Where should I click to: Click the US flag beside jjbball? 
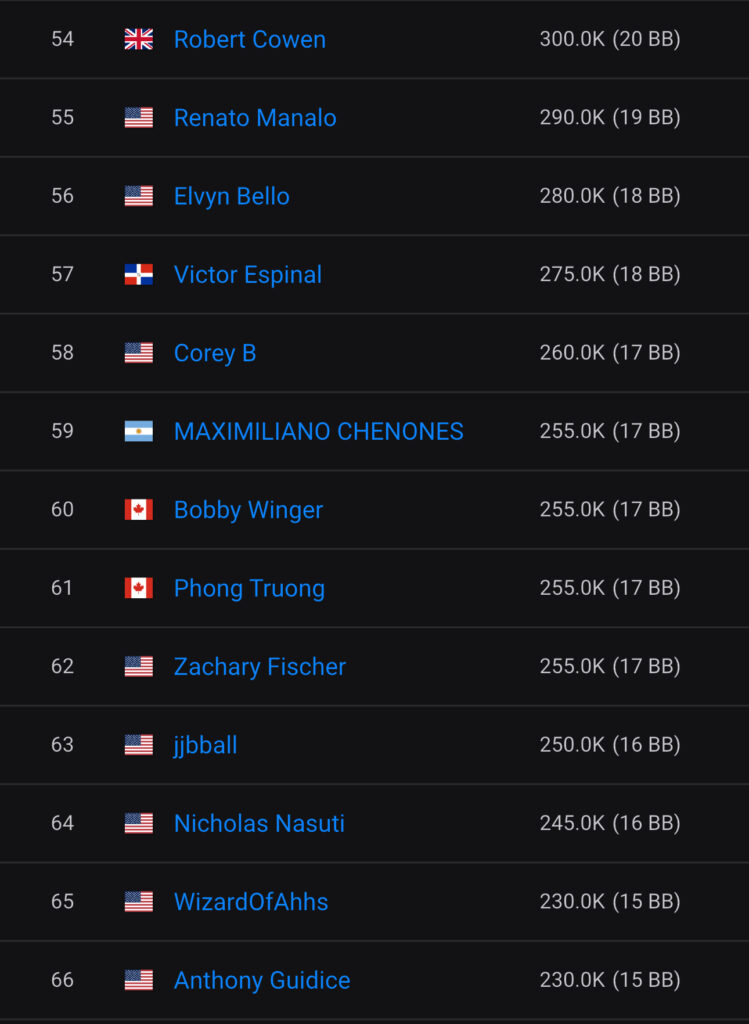[x=138, y=745]
